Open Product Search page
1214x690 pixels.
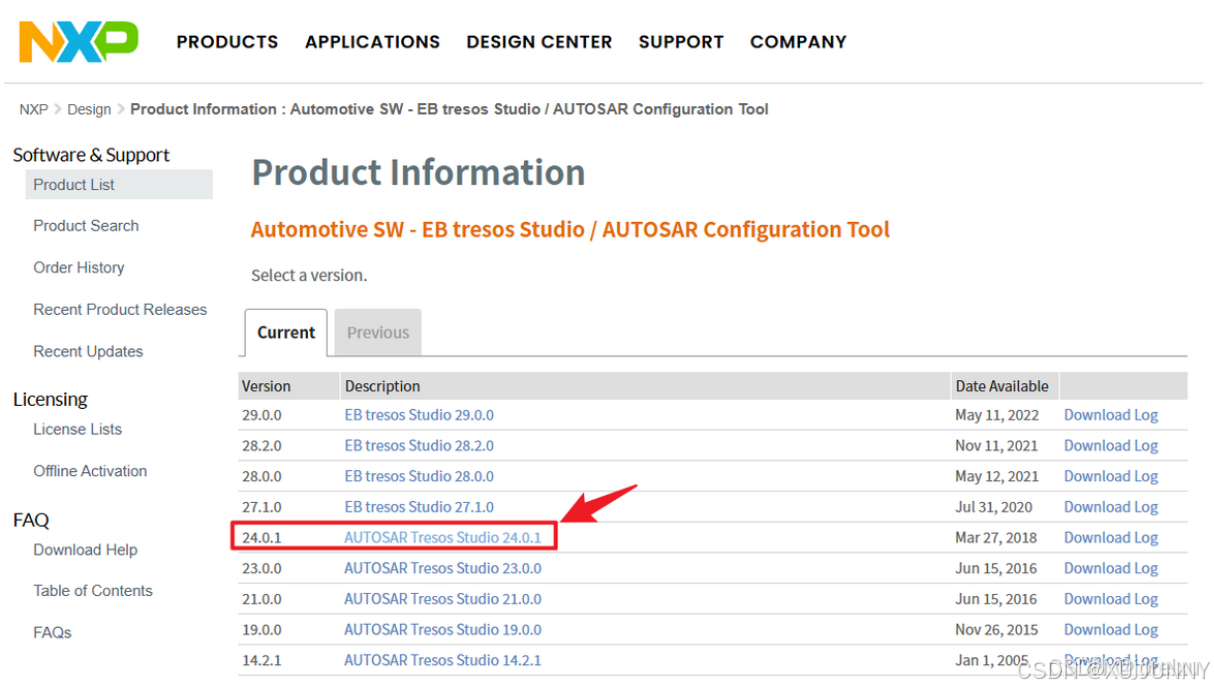86,226
